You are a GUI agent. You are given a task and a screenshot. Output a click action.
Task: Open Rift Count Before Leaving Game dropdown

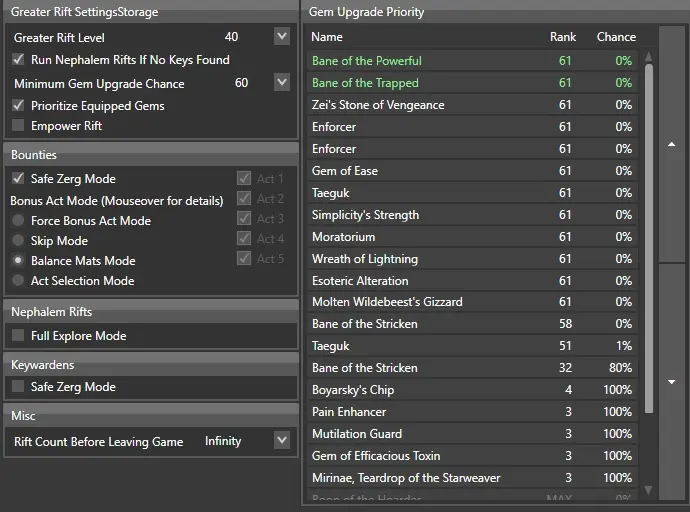[x=281, y=440]
